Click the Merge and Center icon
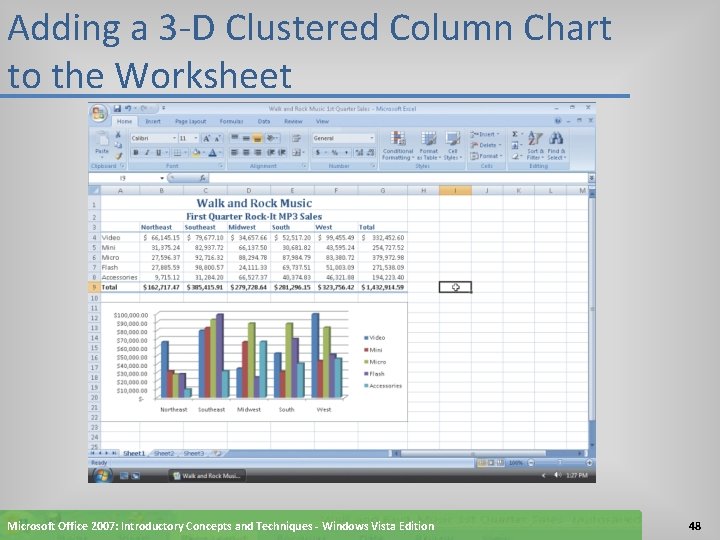Viewport: 720px width, 540px height. pyautogui.click(x=297, y=152)
